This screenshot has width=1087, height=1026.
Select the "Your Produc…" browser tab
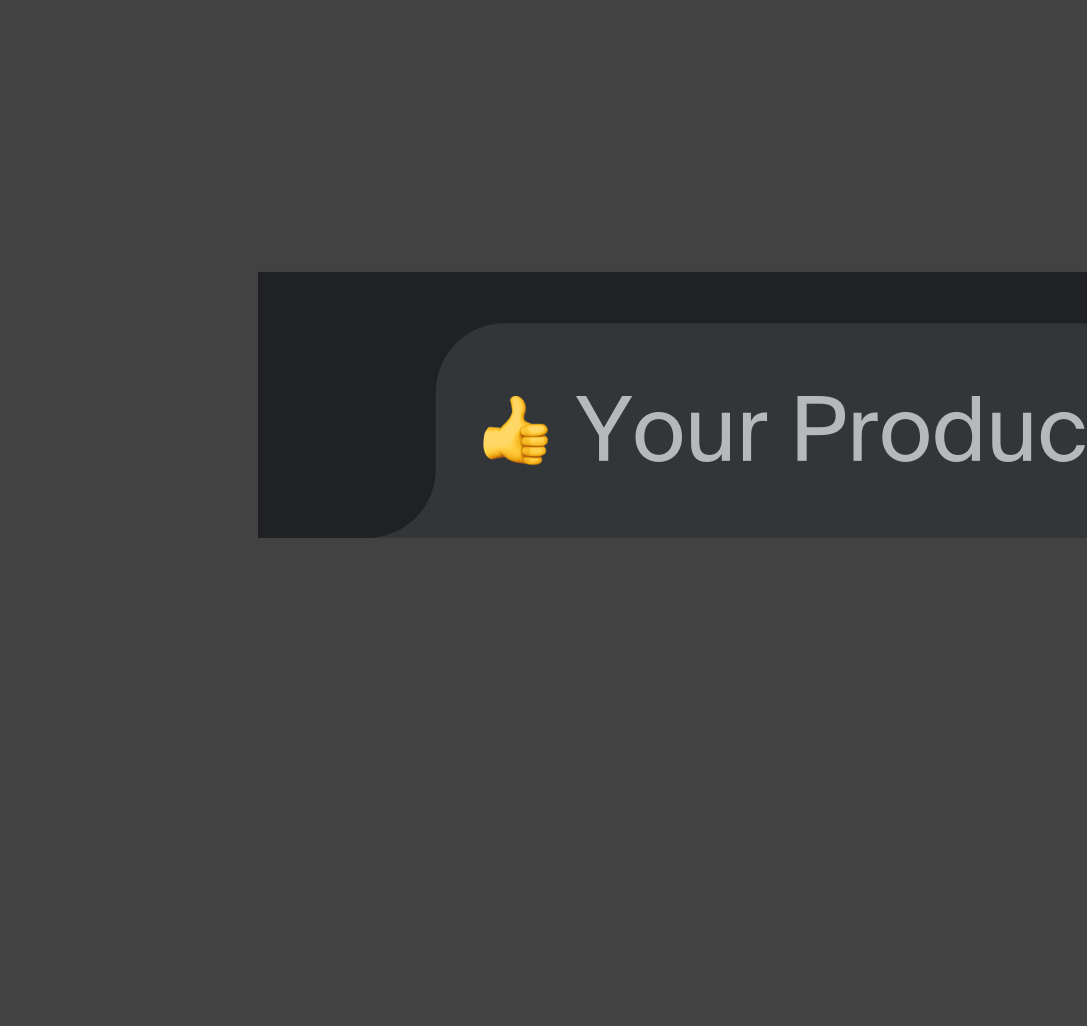point(761,430)
